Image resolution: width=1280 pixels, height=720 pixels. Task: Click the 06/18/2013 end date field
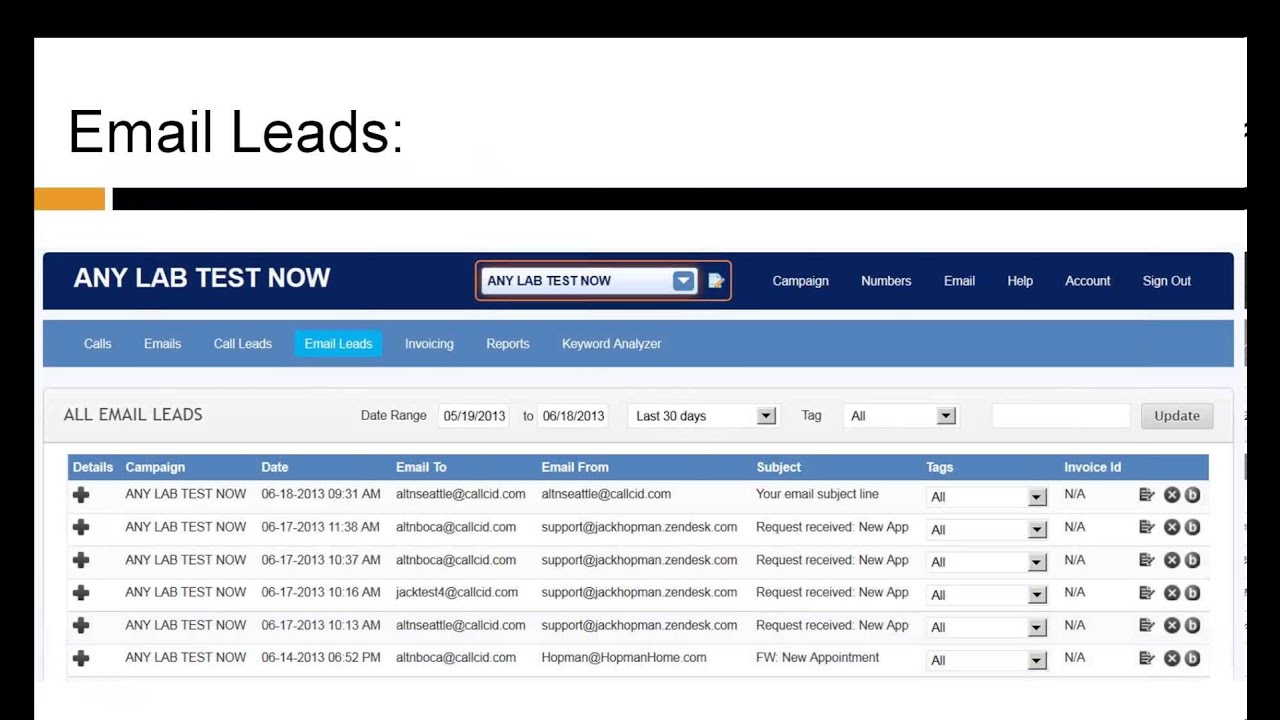point(574,416)
